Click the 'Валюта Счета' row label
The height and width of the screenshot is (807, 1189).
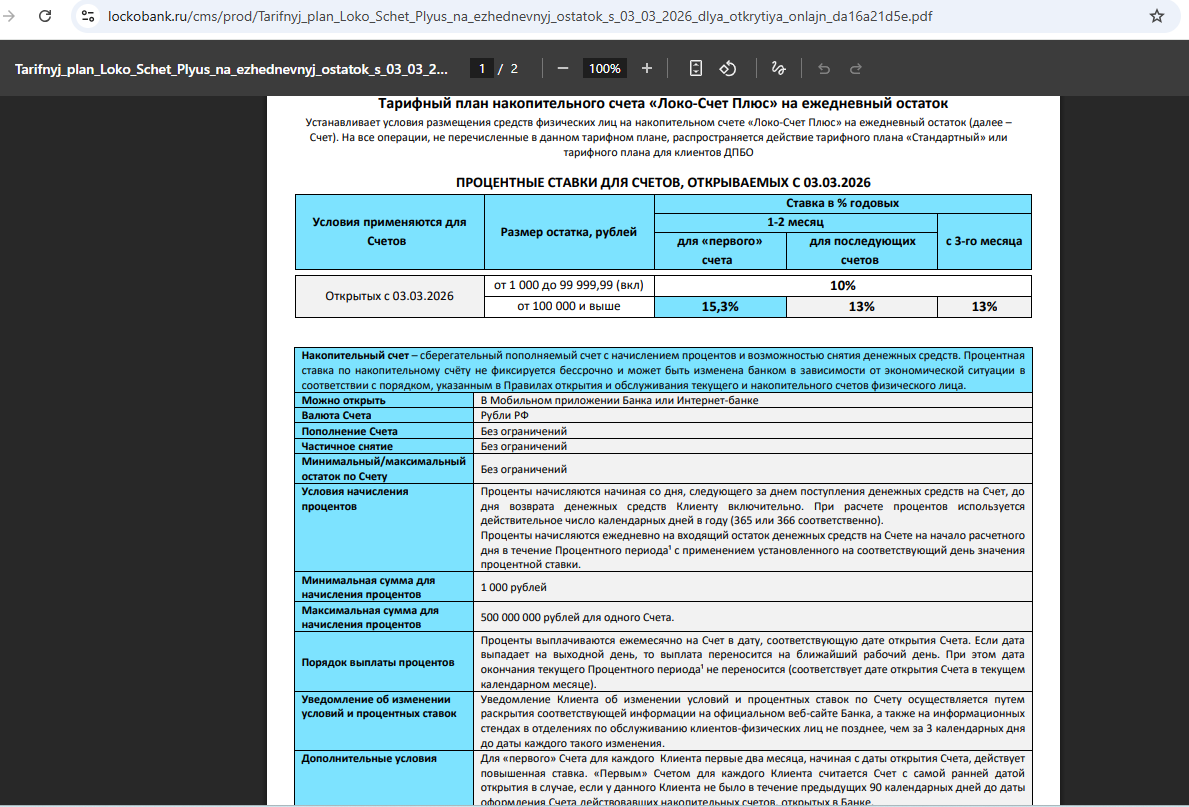pyautogui.click(x=336, y=415)
